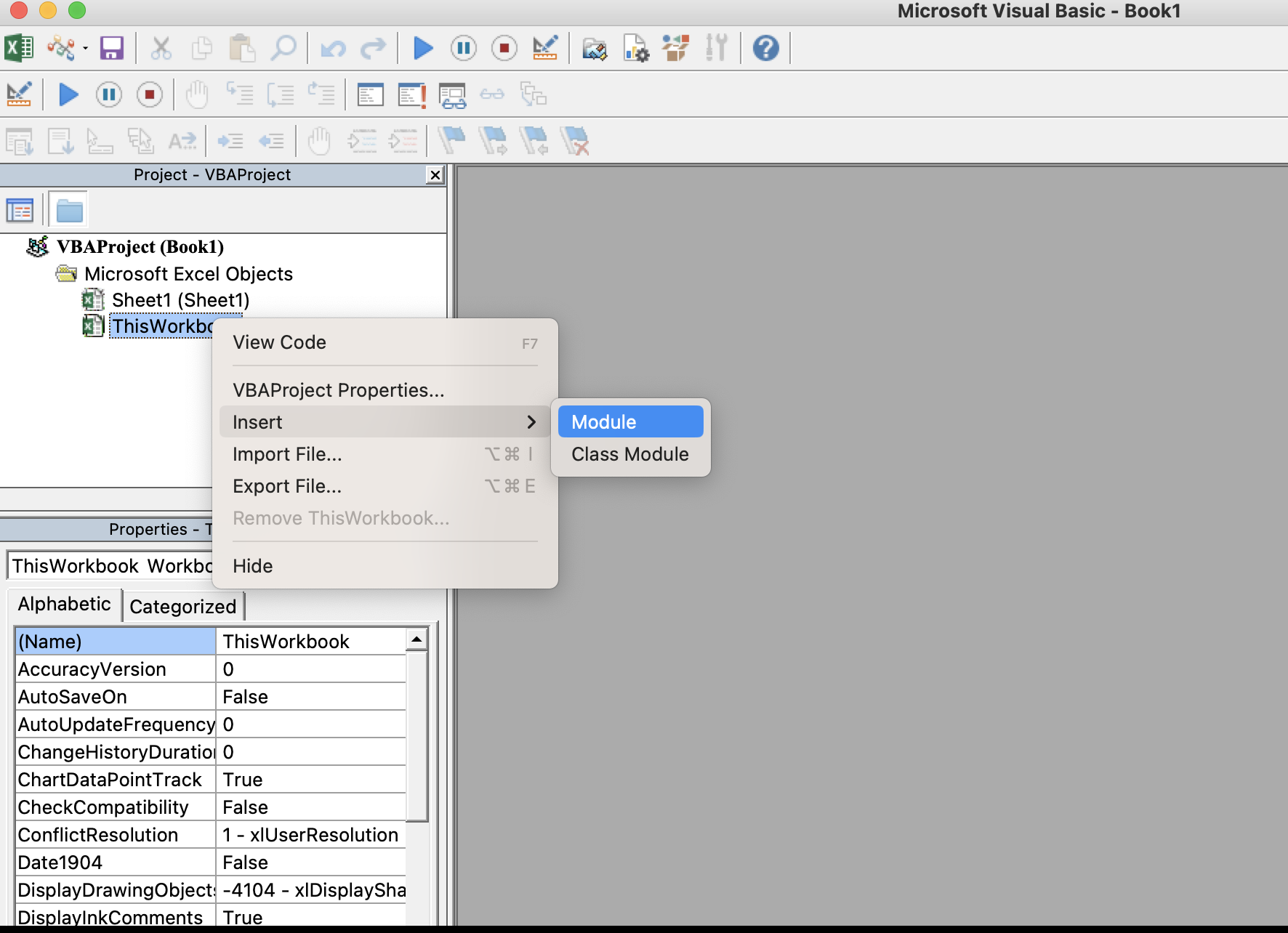The height and width of the screenshot is (933, 1288).
Task: Choose View Code from context menu
Action: 385,342
